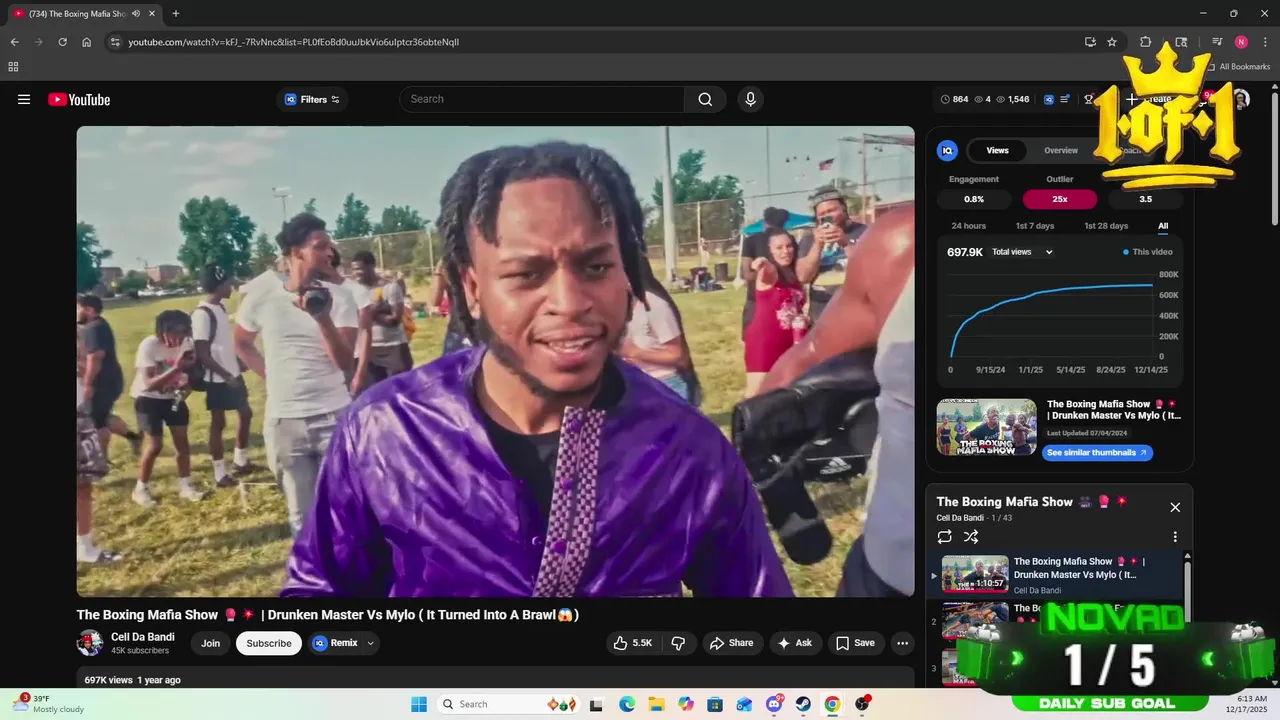Open vidIQ list icon with blue dot

(x=1066, y=99)
